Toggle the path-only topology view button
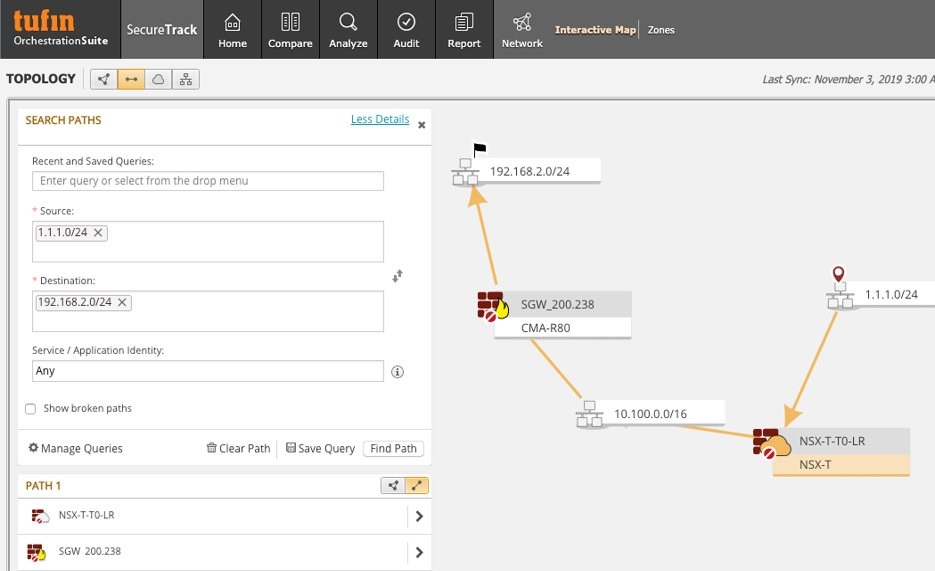935x571 pixels. tap(131, 80)
